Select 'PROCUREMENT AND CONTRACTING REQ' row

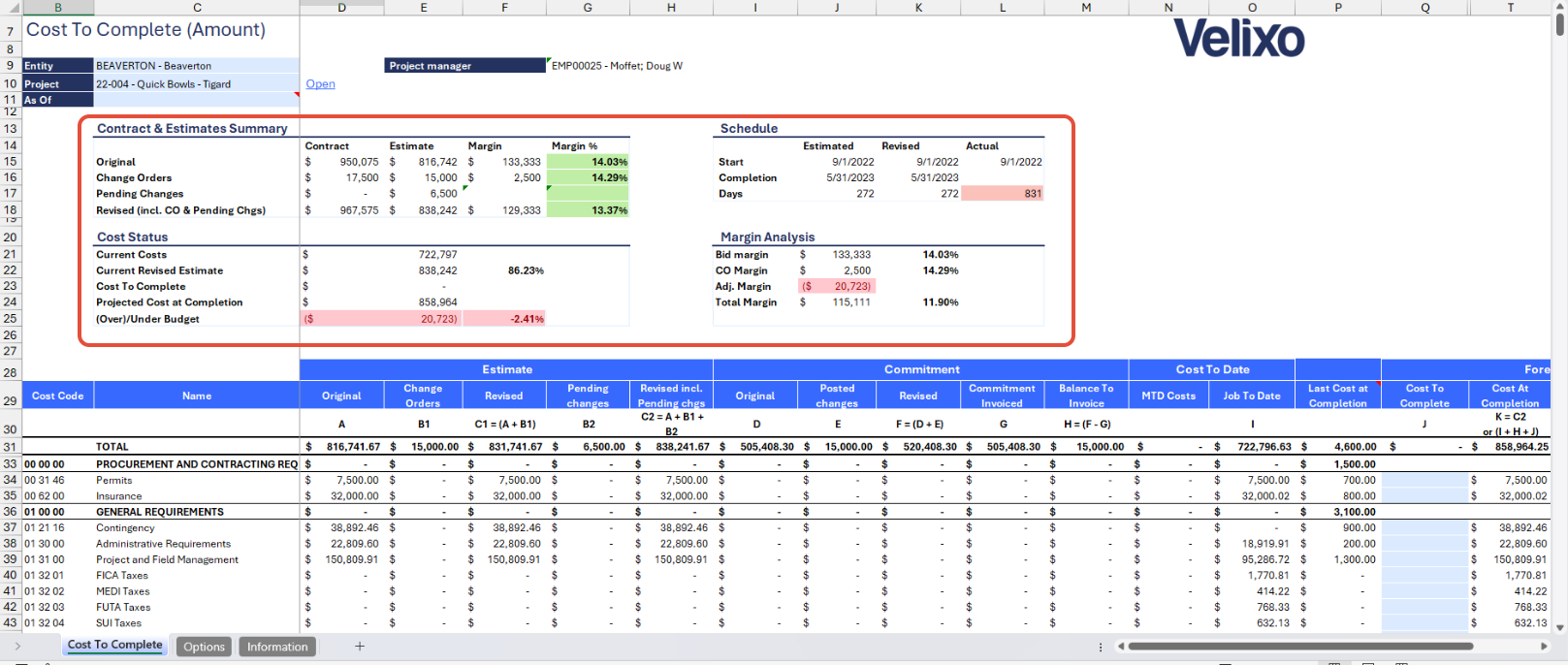pos(197,464)
